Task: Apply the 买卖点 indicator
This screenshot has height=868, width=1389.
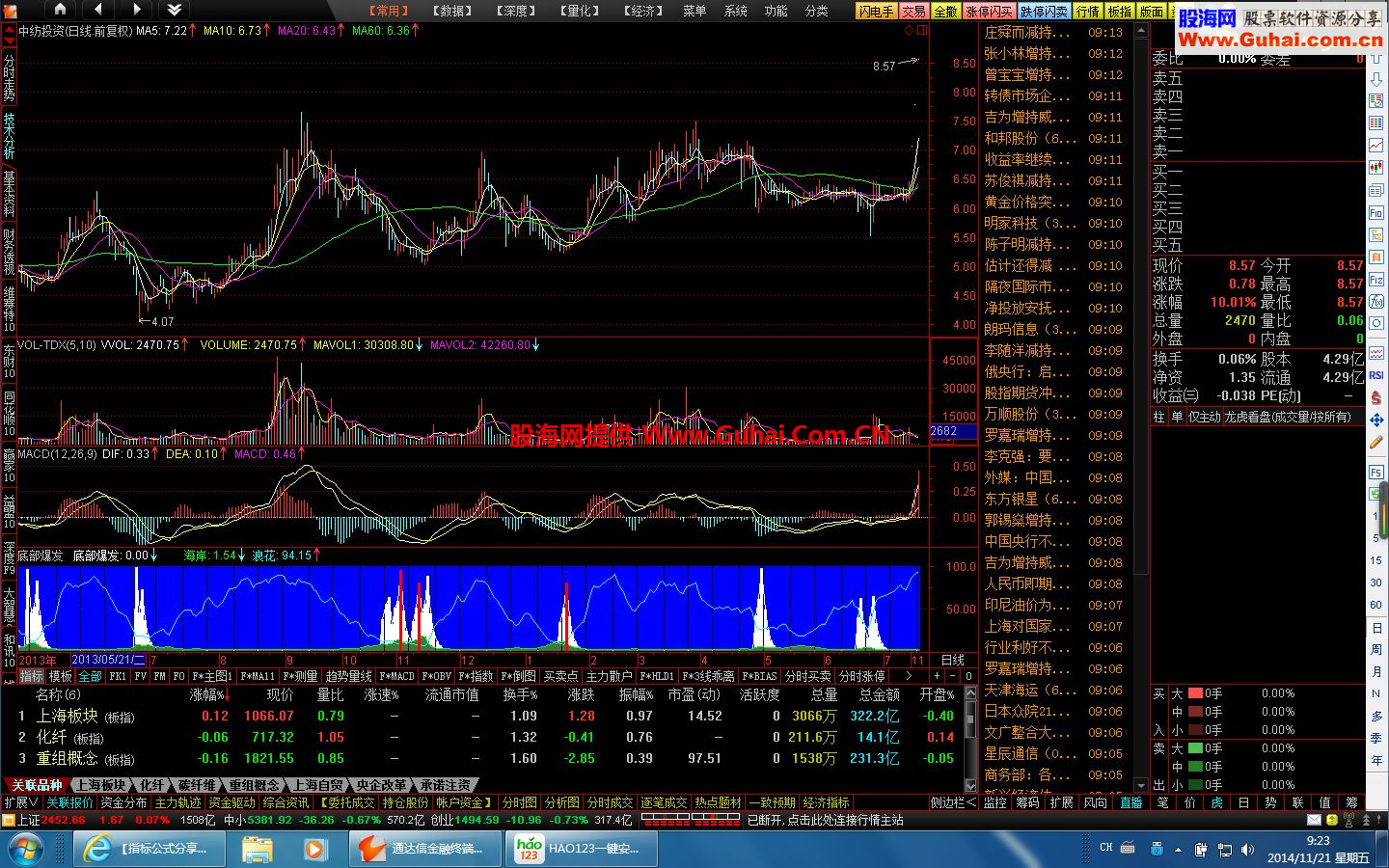Action: point(560,677)
